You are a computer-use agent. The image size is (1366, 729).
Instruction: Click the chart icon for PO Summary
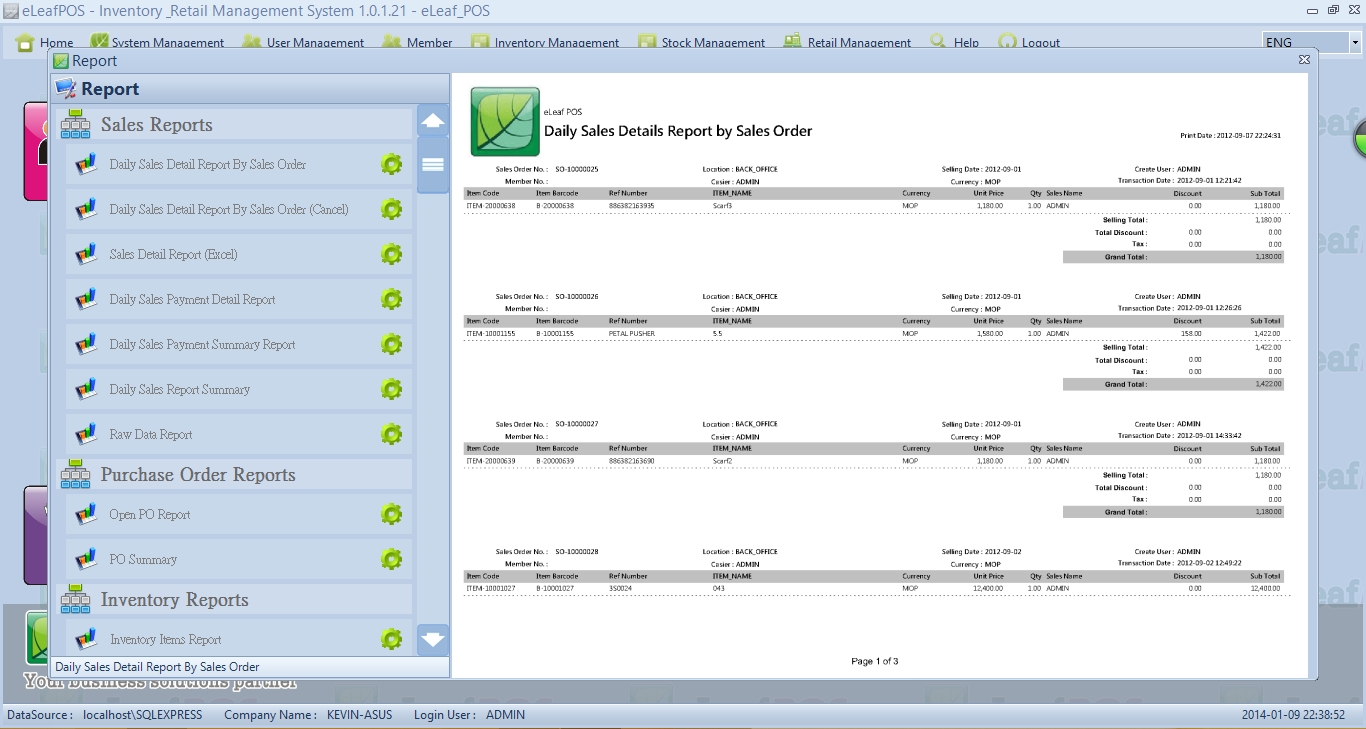[x=86, y=559]
